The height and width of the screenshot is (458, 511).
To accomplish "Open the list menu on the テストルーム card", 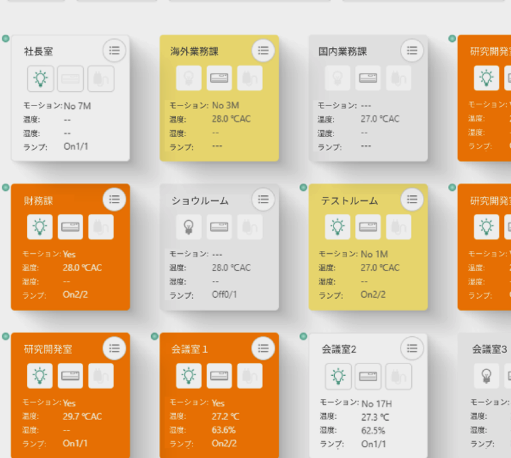I will point(412,199).
